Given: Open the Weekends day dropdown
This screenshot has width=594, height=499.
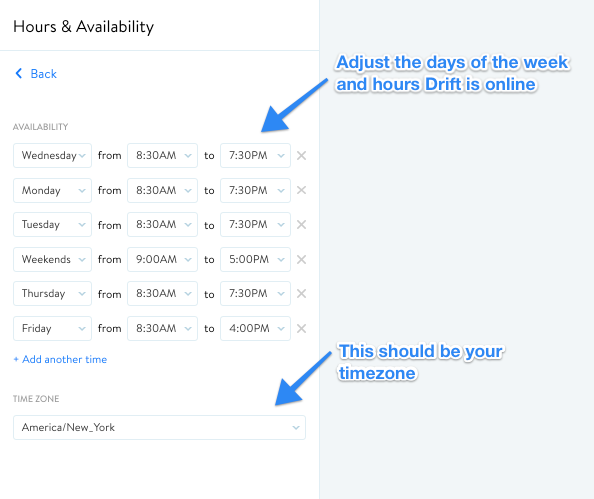Looking at the screenshot, I should pyautogui.click(x=52, y=260).
